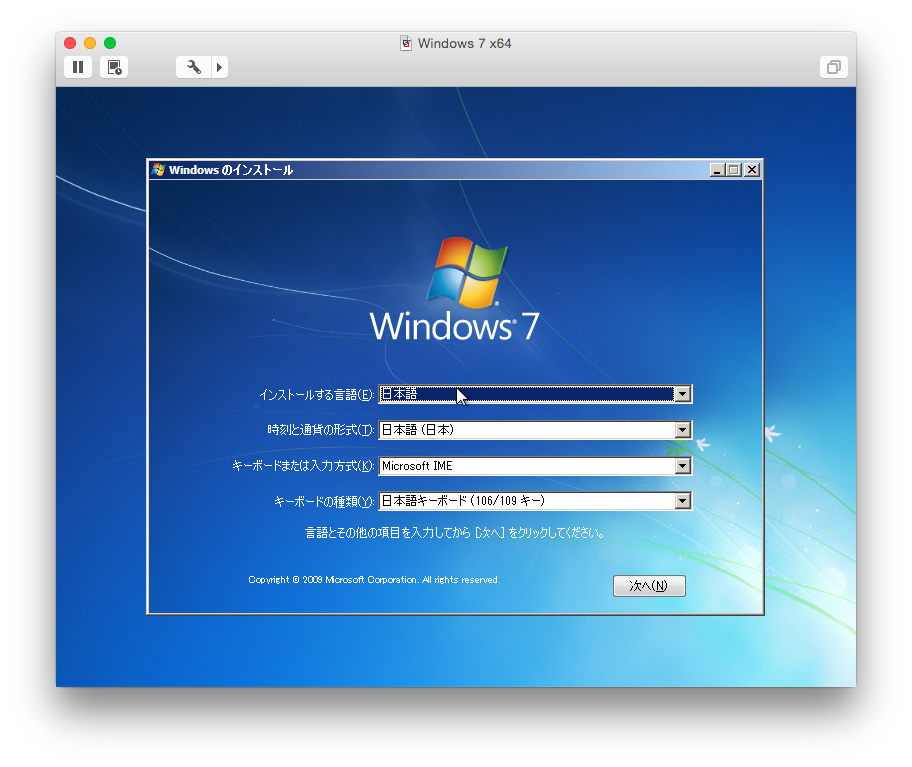The height and width of the screenshot is (767, 912).
Task: Close the VMware window with red button
Action: click(x=70, y=43)
